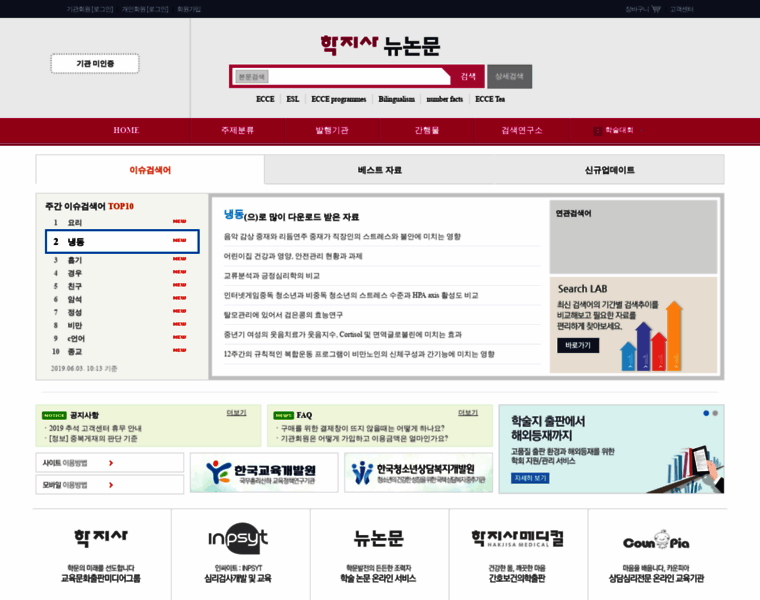Click the 기관회원[로그인] link
Screen dimensions: 760x600
(90, 9)
